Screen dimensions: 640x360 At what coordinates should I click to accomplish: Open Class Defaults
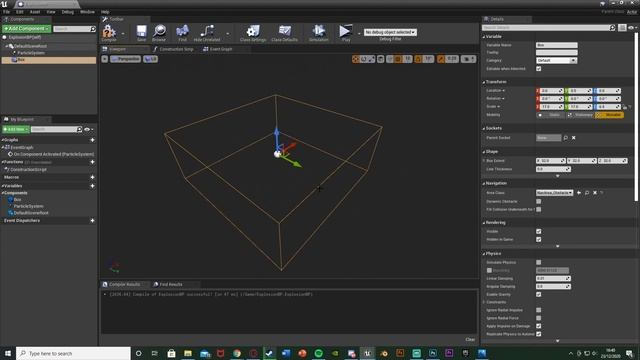(x=284, y=32)
